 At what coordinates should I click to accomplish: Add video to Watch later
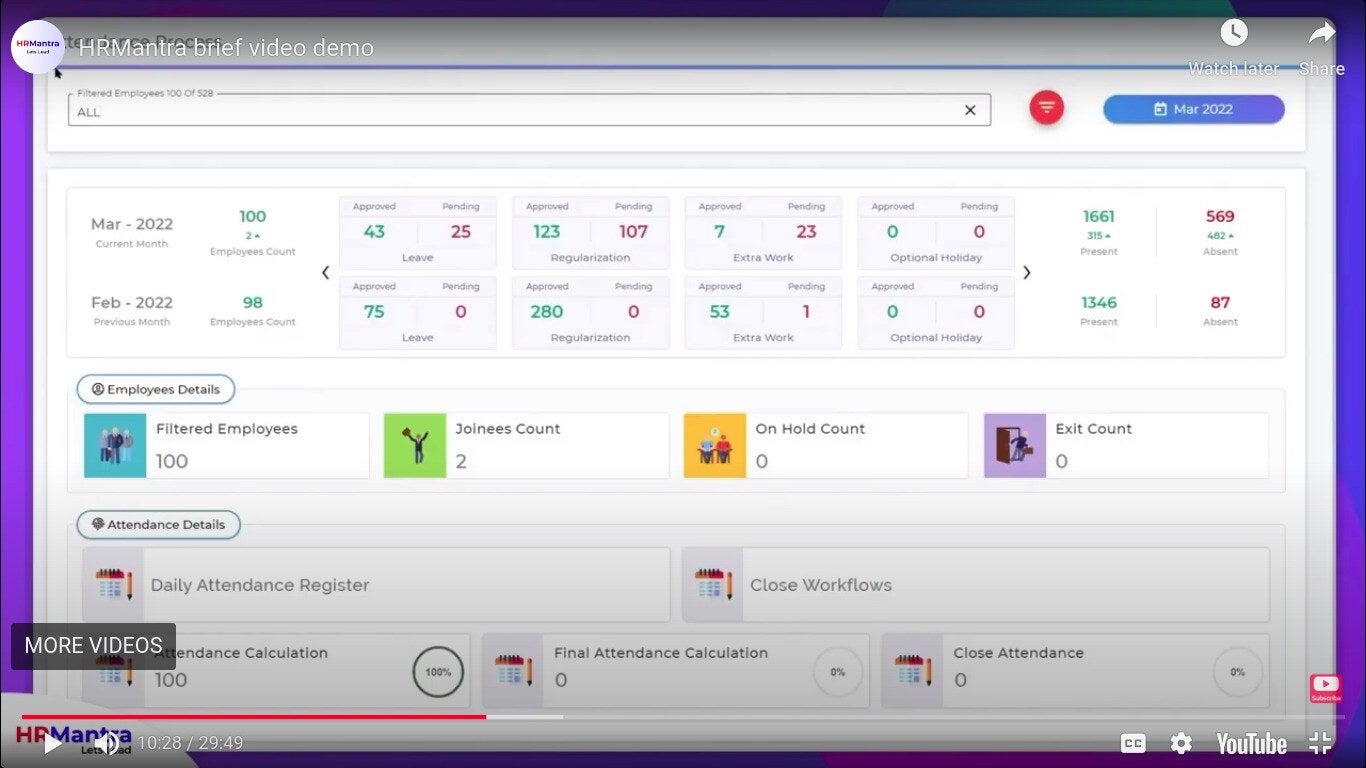point(1233,47)
